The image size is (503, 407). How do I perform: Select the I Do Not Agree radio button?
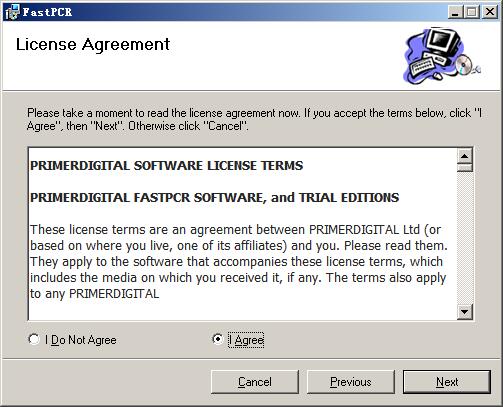(x=34, y=339)
